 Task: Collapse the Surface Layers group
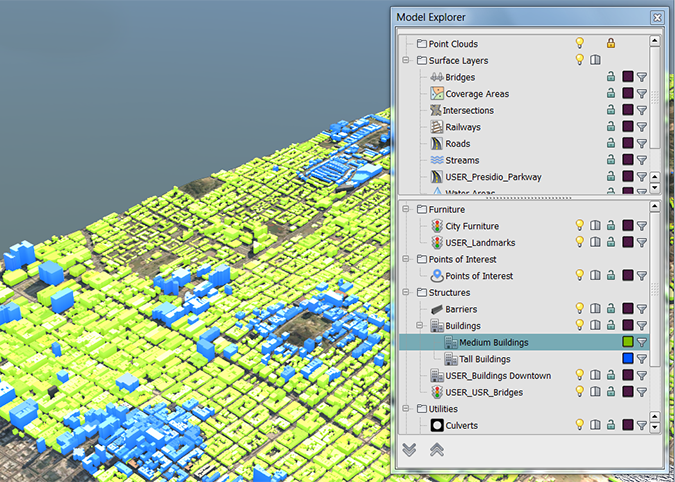tap(406, 60)
